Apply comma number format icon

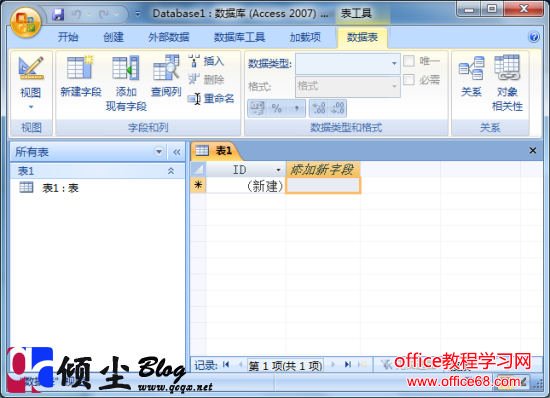click(296, 108)
